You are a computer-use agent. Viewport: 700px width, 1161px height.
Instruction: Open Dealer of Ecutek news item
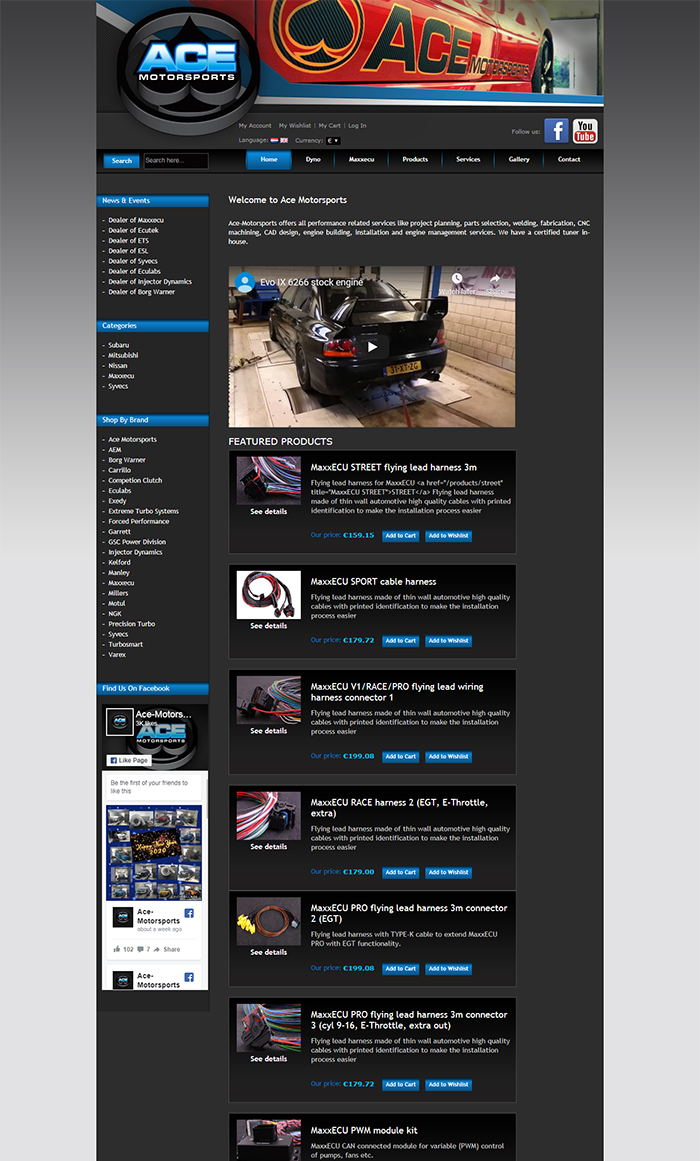(x=133, y=230)
